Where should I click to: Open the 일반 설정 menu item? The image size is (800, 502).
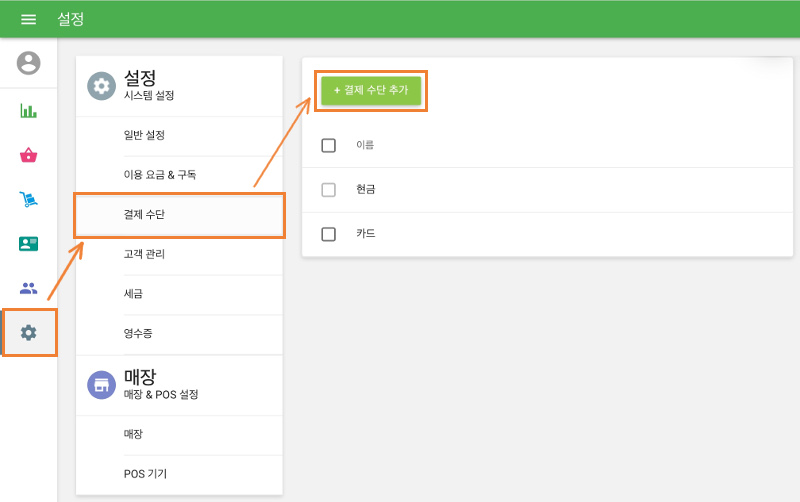[144, 135]
